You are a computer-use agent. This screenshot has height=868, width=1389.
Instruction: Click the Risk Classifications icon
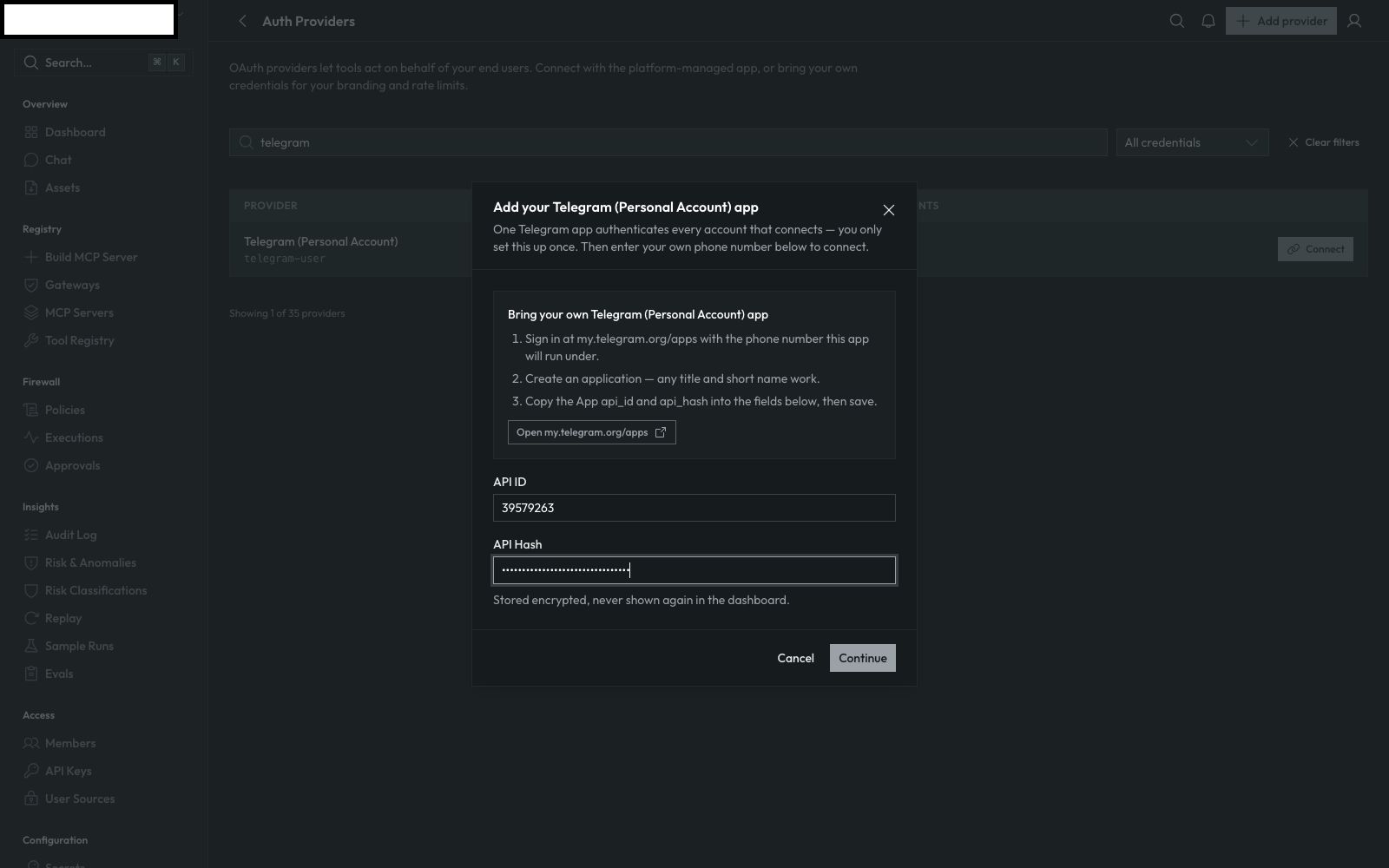tap(31, 590)
